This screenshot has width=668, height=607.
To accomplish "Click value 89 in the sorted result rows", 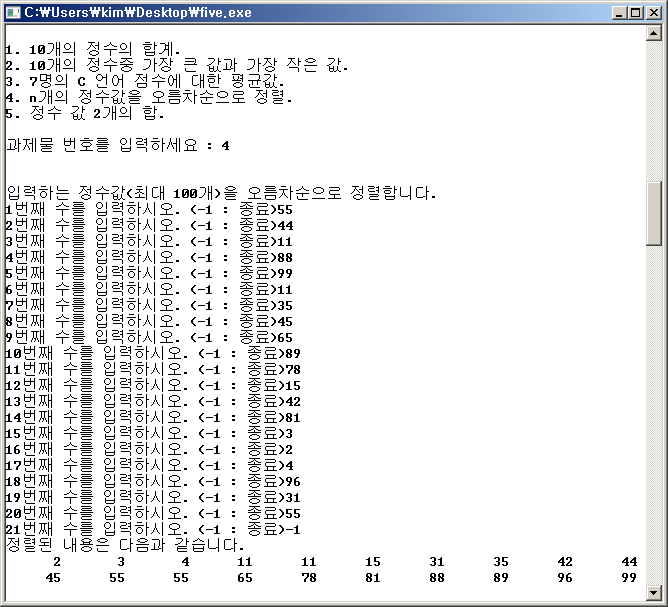I will [501, 578].
